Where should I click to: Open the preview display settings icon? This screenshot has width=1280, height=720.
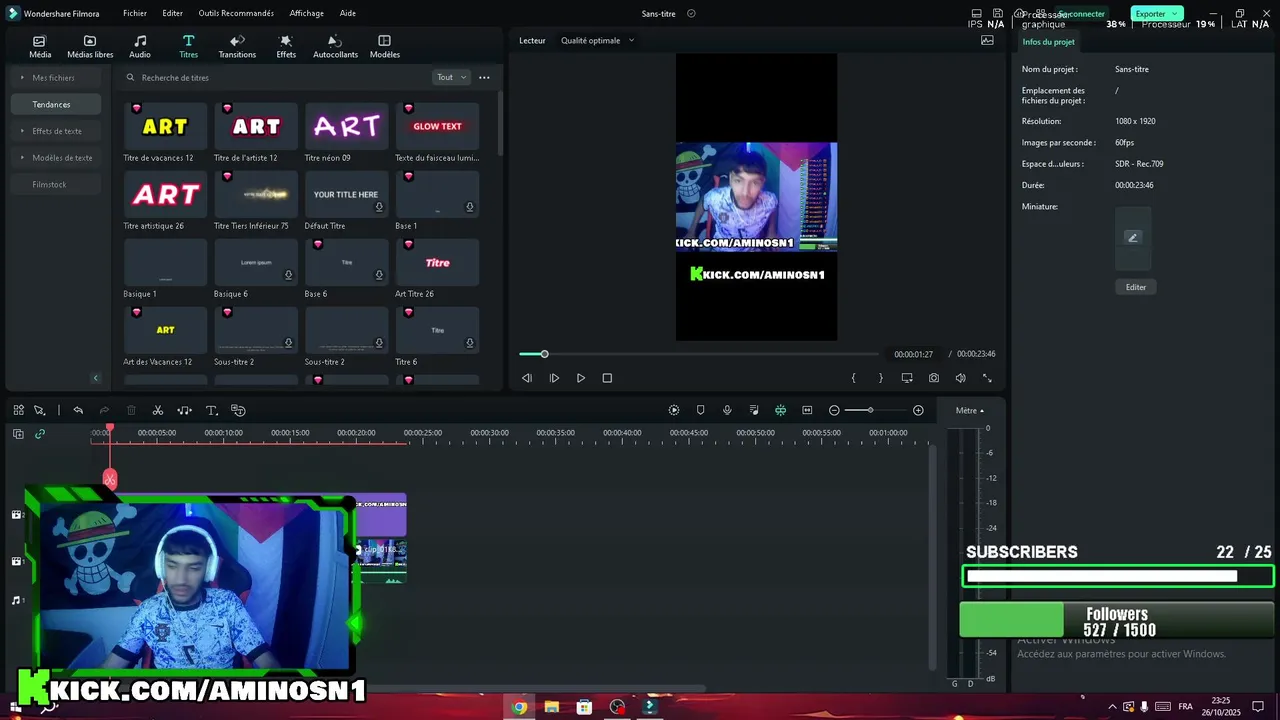click(907, 378)
